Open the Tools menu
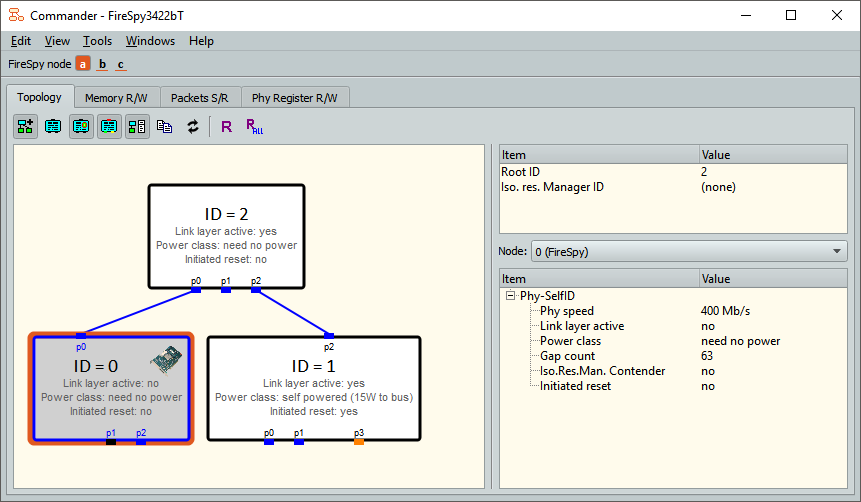This screenshot has width=861, height=502. coord(97,41)
